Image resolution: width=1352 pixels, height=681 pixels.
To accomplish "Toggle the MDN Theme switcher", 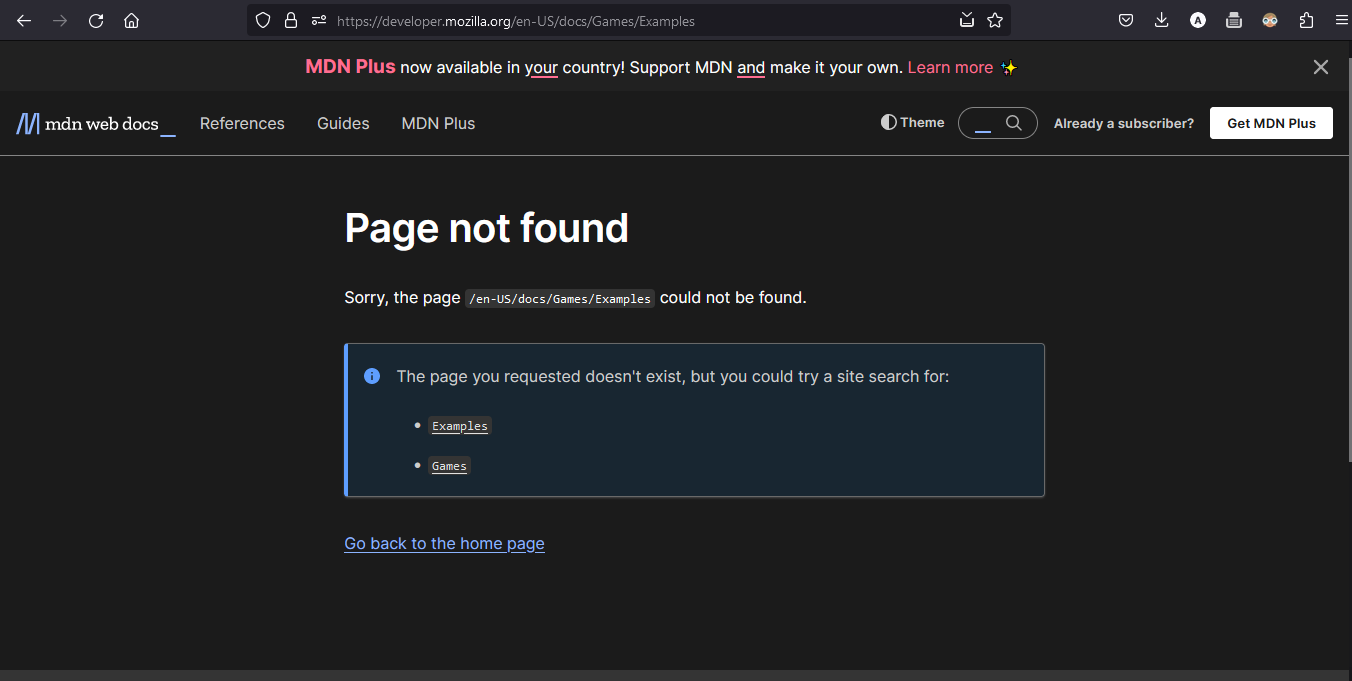I will click(x=911, y=122).
